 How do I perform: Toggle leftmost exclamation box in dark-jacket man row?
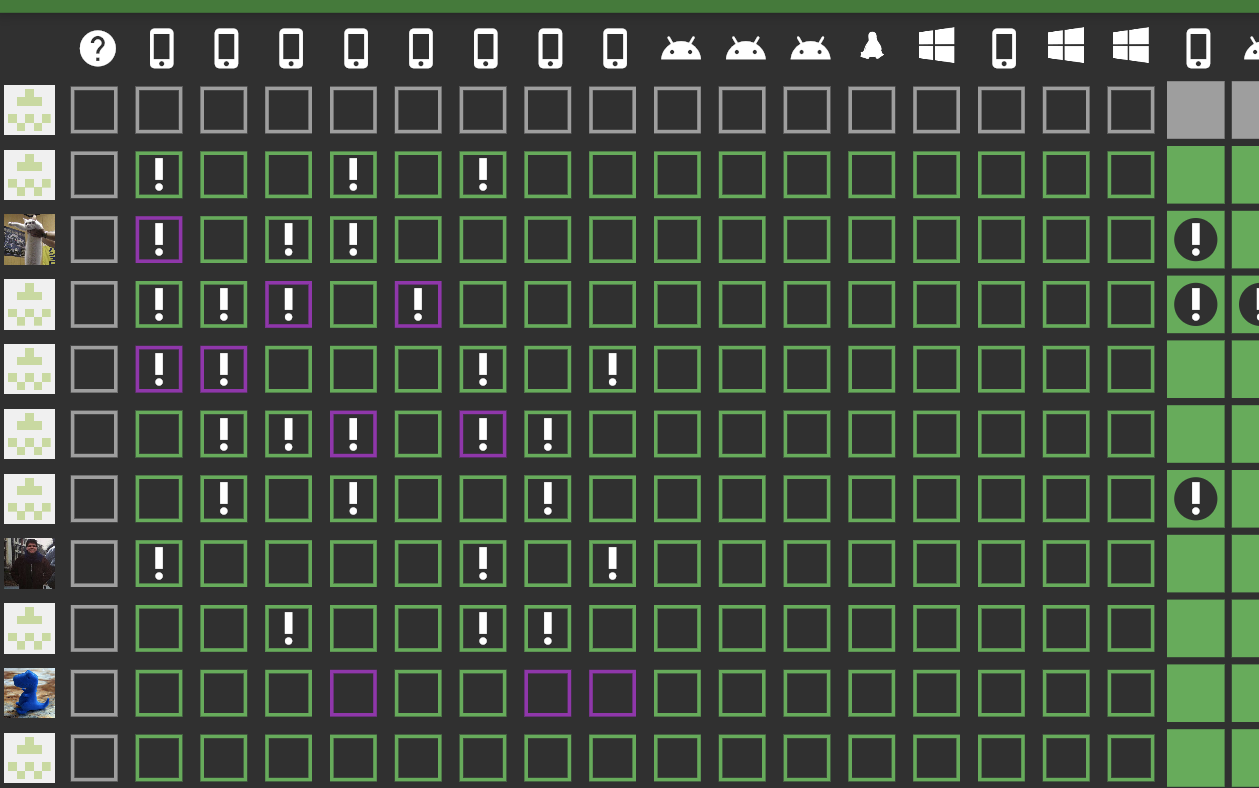coord(159,563)
